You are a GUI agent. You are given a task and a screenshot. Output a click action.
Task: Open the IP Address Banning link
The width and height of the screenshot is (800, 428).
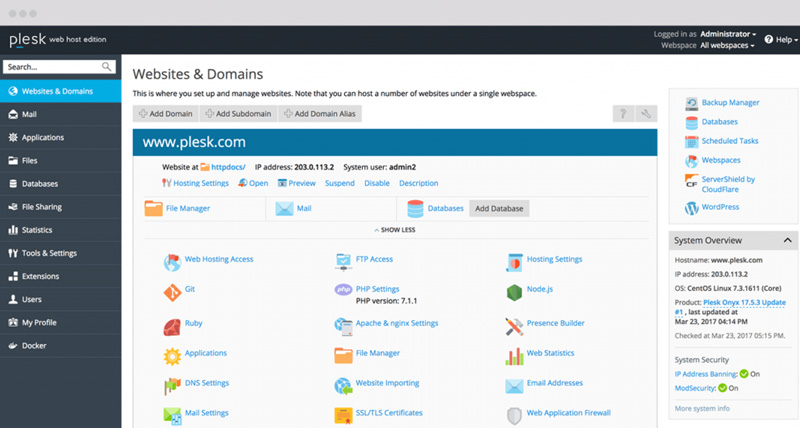706,374
